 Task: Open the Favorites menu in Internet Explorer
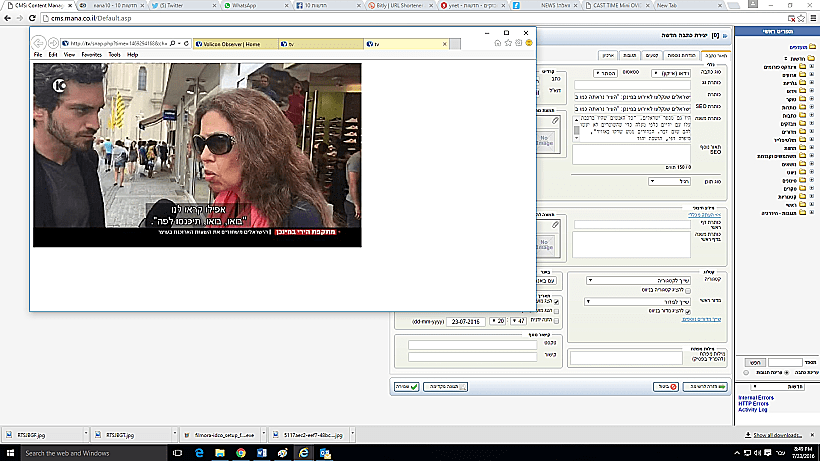click(91, 55)
